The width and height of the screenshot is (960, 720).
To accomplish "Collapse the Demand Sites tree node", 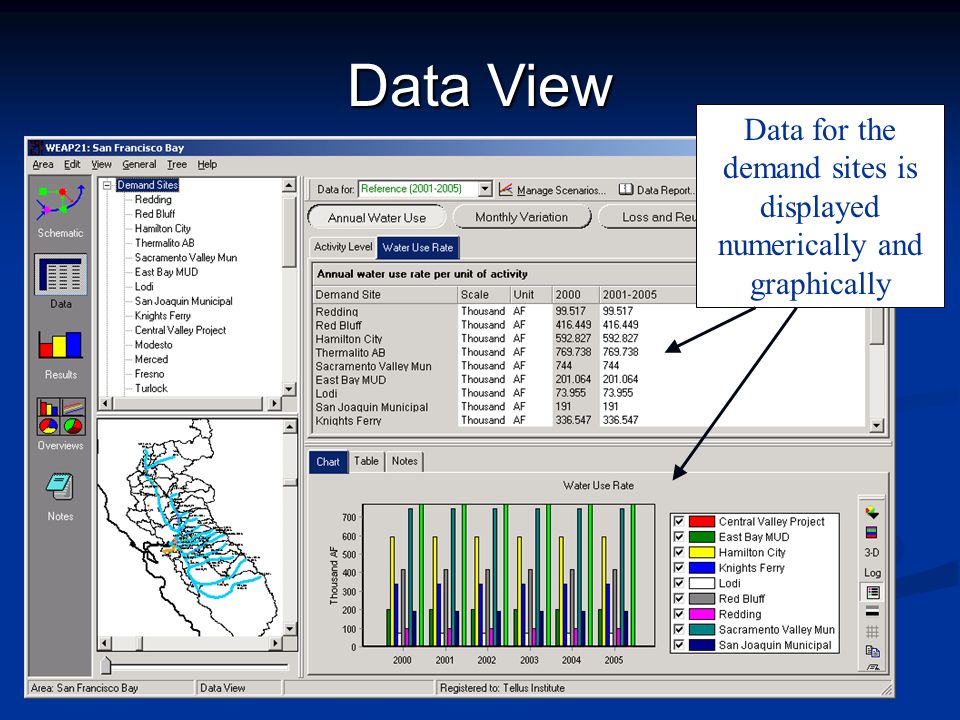I will click(x=108, y=185).
